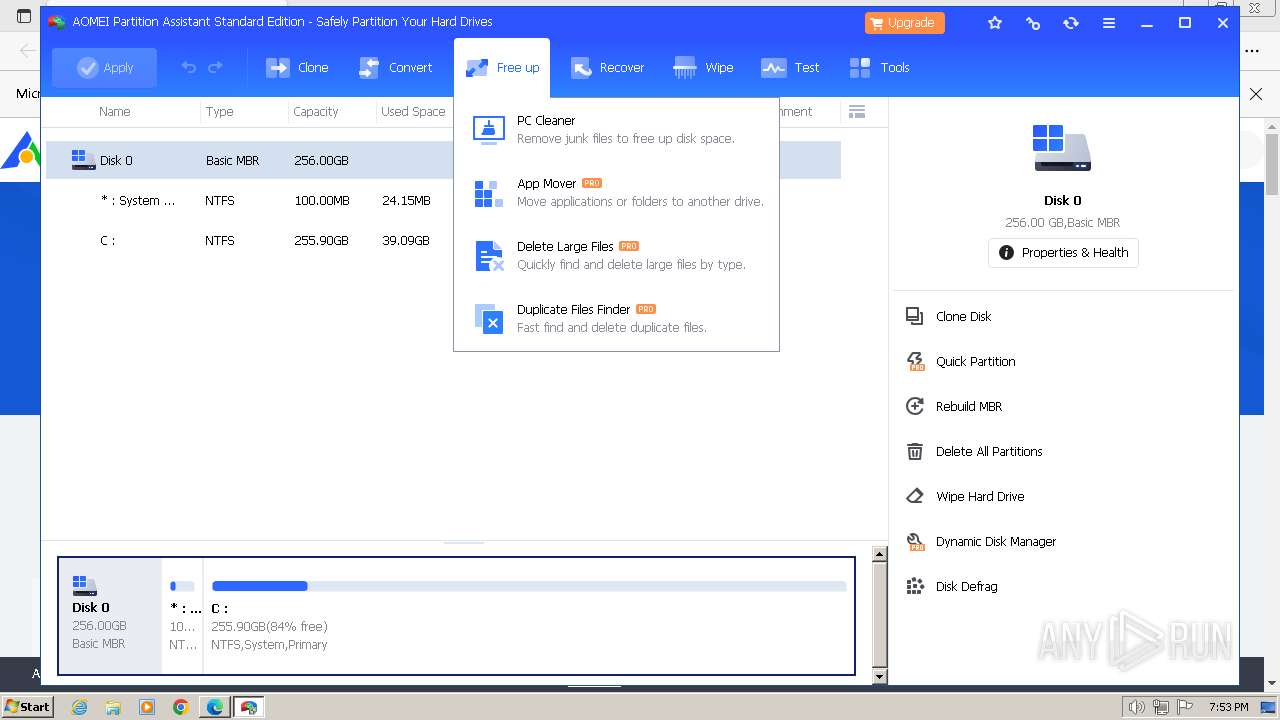This screenshot has width=1280, height=720.
Task: Click Properties & Health button
Action: pyautogui.click(x=1063, y=253)
